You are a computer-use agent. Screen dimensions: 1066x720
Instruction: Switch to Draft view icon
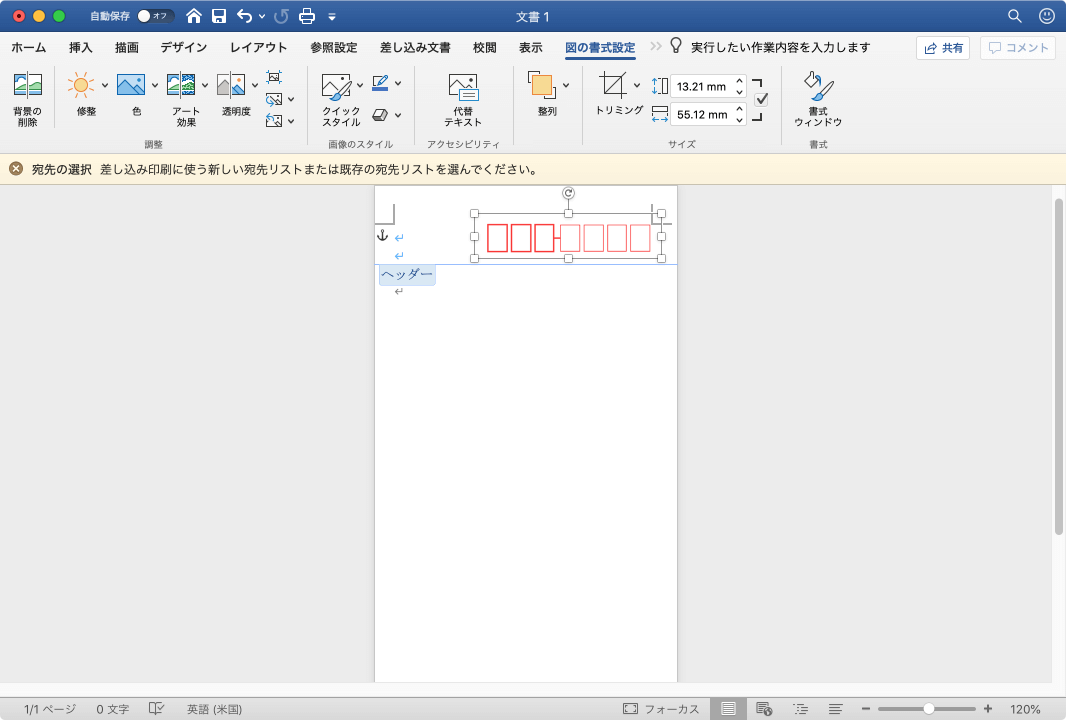836,708
